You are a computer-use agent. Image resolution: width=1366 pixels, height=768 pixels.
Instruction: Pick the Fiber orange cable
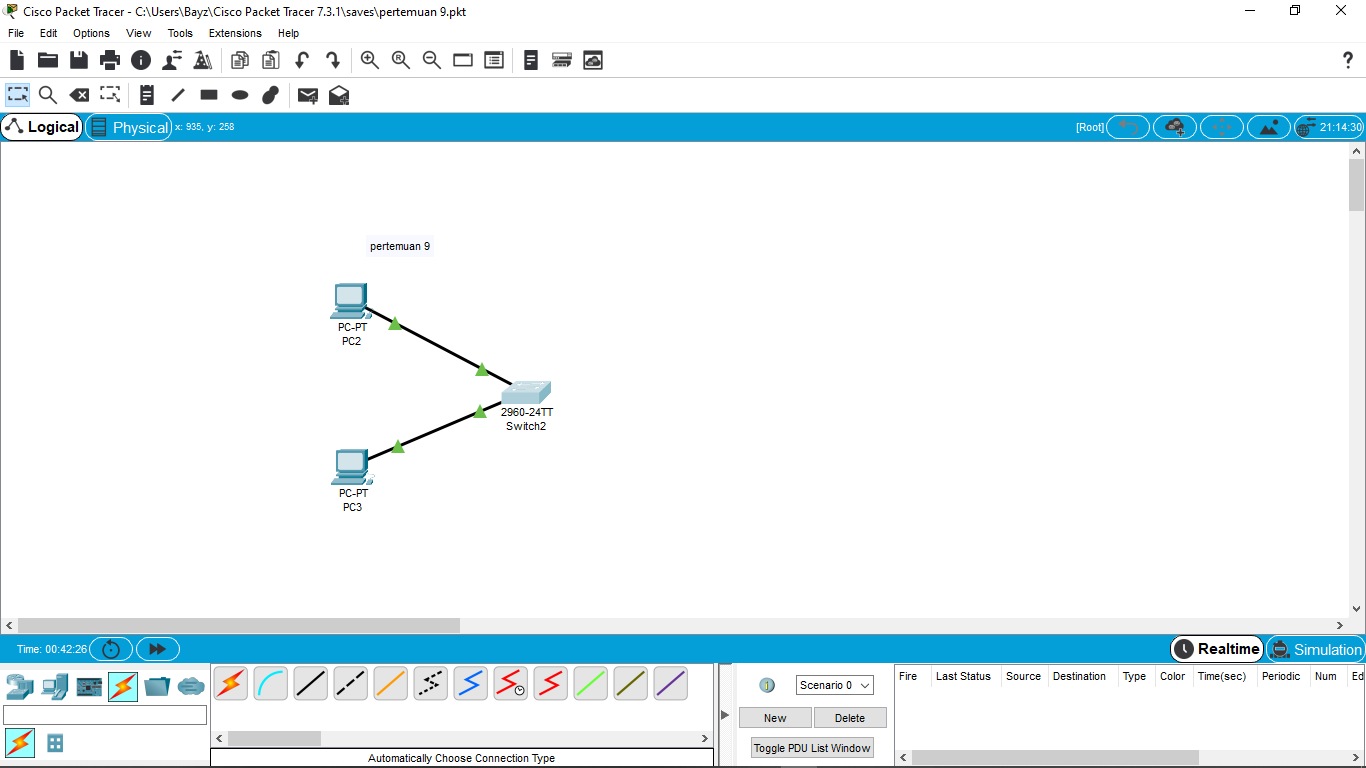[390, 684]
